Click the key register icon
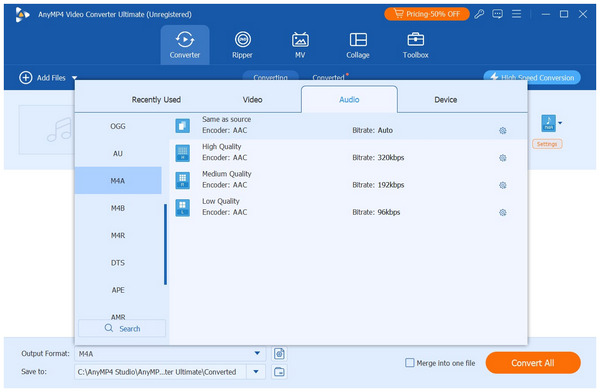Viewport: 600px width, 392px height. click(x=479, y=14)
